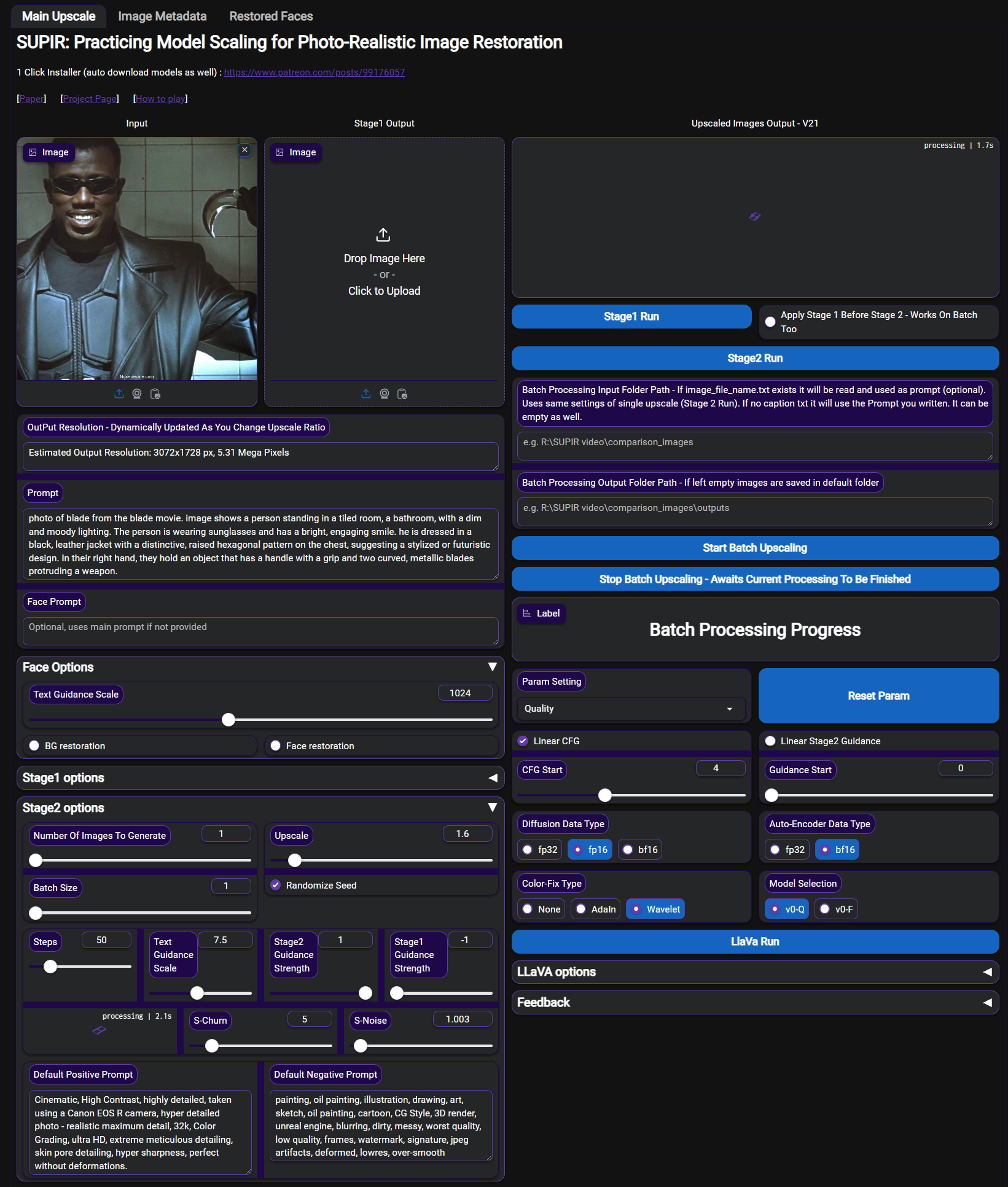Open the Restored Faces tab
The width and height of the screenshot is (1008, 1187).
click(271, 16)
